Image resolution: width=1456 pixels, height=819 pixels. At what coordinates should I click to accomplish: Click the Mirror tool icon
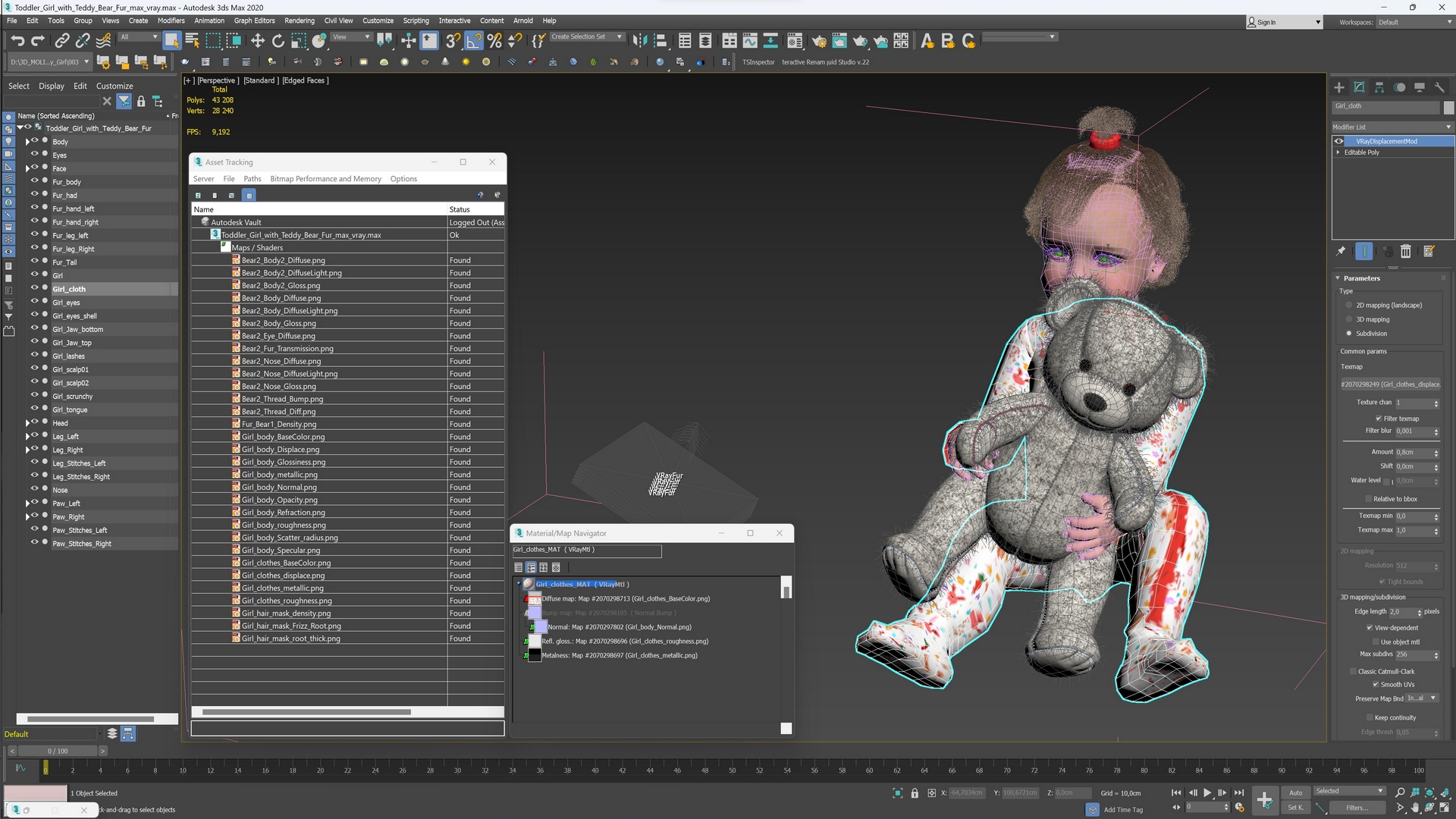(x=639, y=41)
